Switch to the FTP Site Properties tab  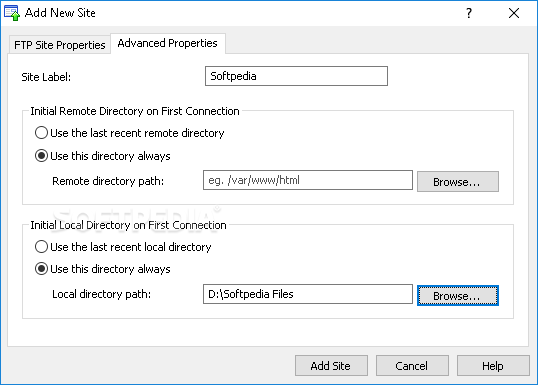pyautogui.click(x=59, y=45)
